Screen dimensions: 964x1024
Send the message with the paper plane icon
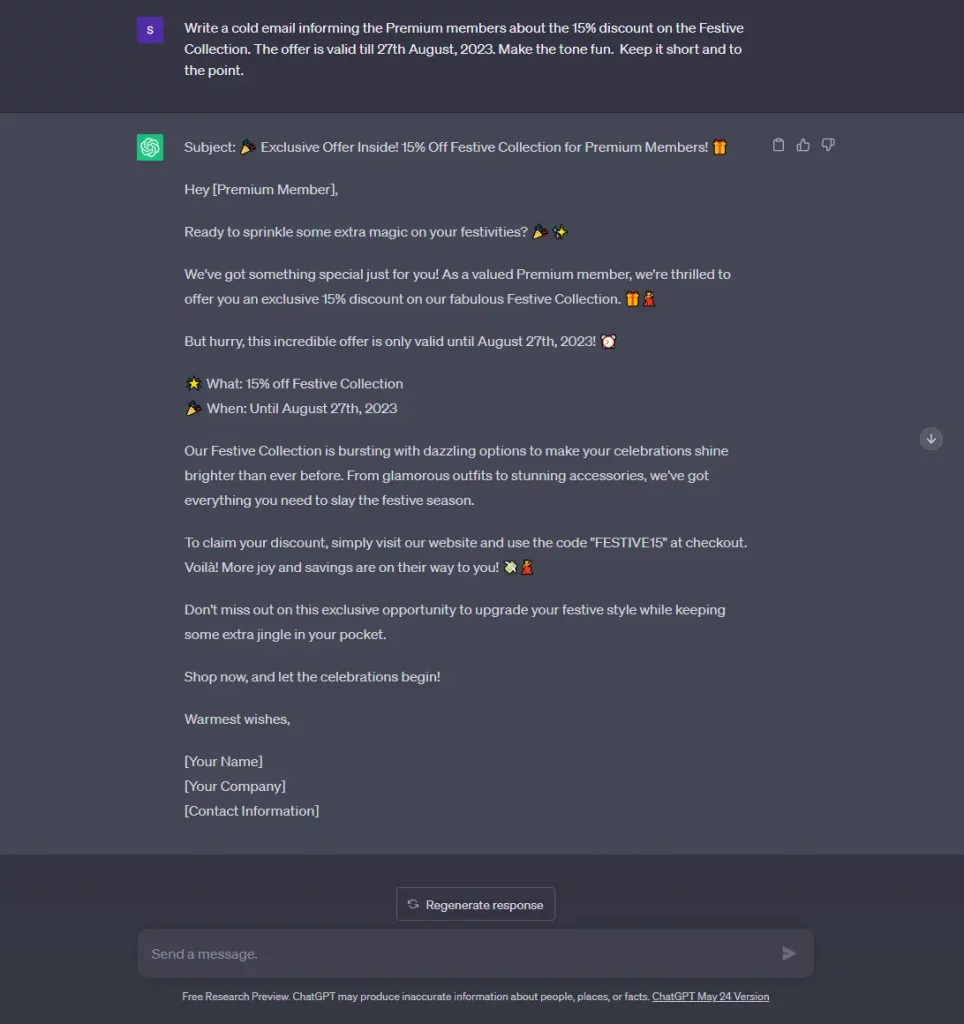point(788,953)
